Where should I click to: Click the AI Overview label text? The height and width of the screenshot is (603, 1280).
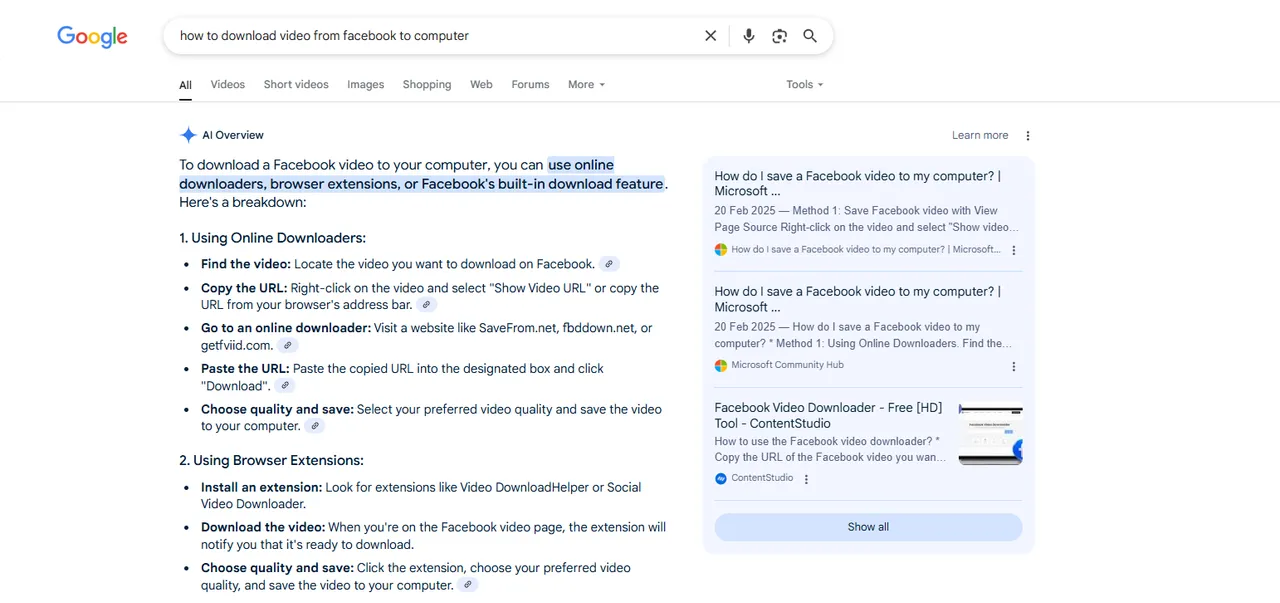[x=233, y=135]
